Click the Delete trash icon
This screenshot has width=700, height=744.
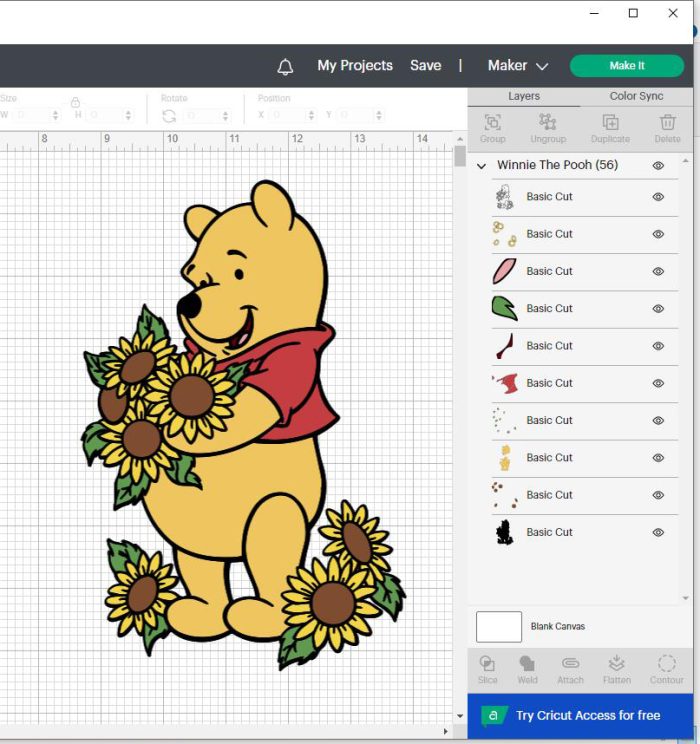click(667, 122)
